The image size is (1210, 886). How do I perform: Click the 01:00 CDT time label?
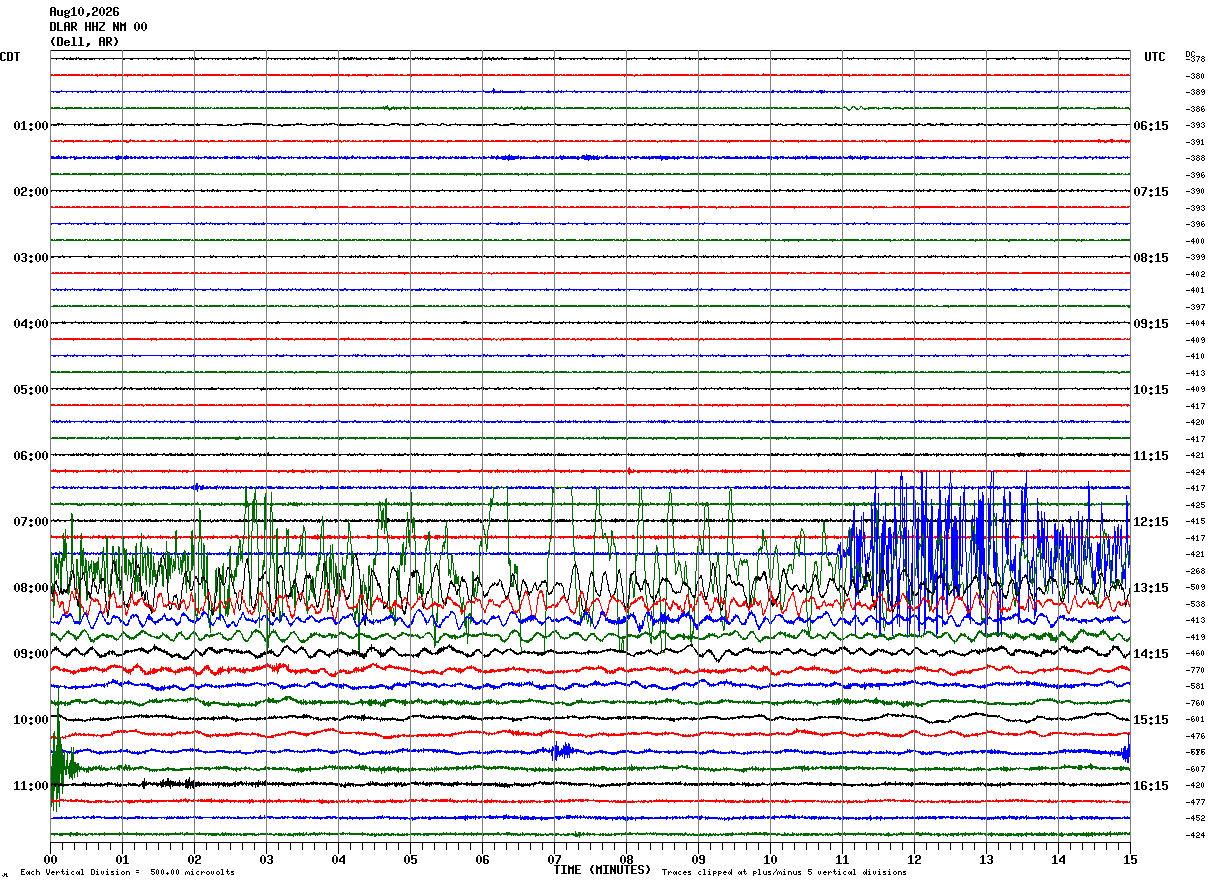[x=31, y=126]
